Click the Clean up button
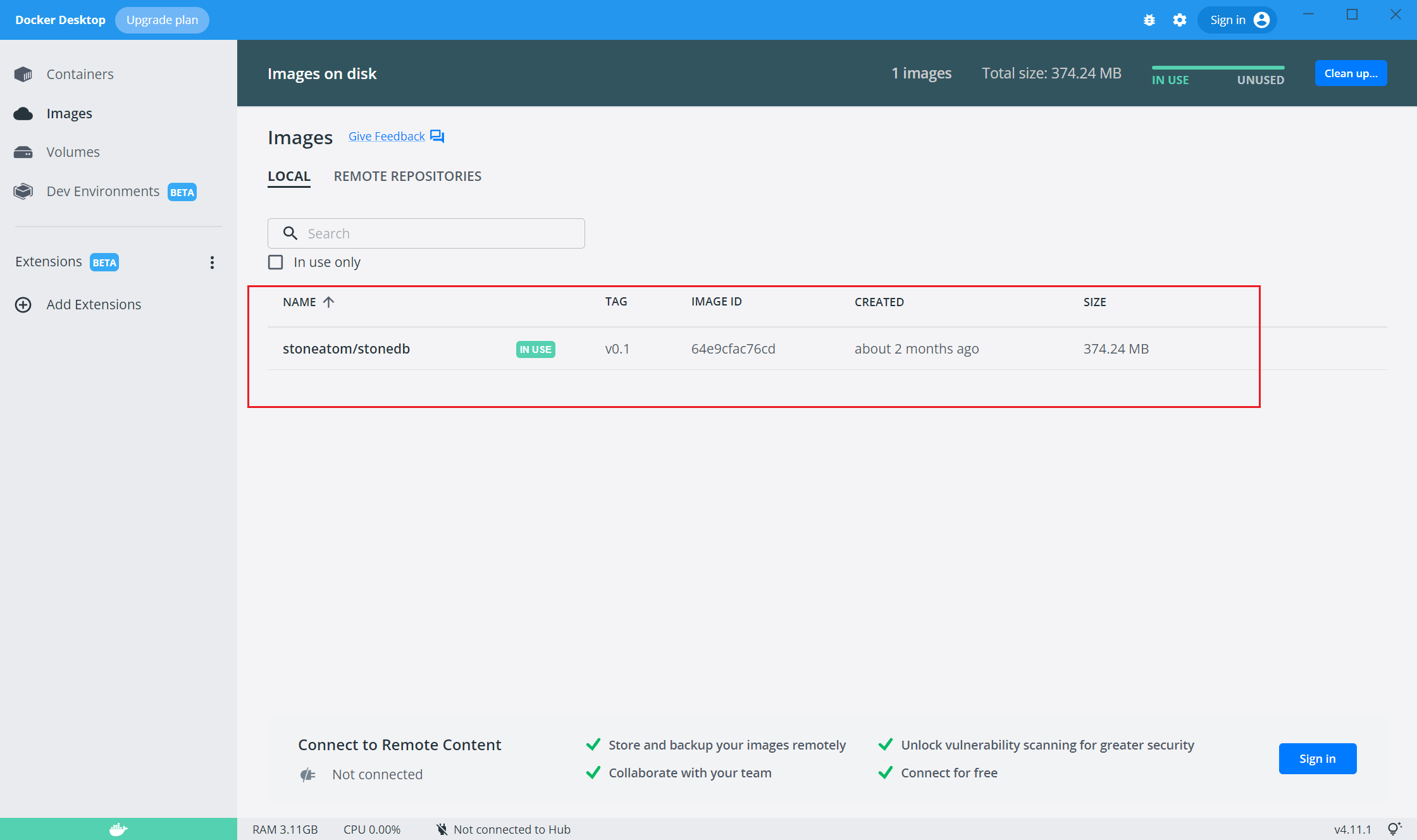The width and height of the screenshot is (1417, 840). tap(1351, 73)
